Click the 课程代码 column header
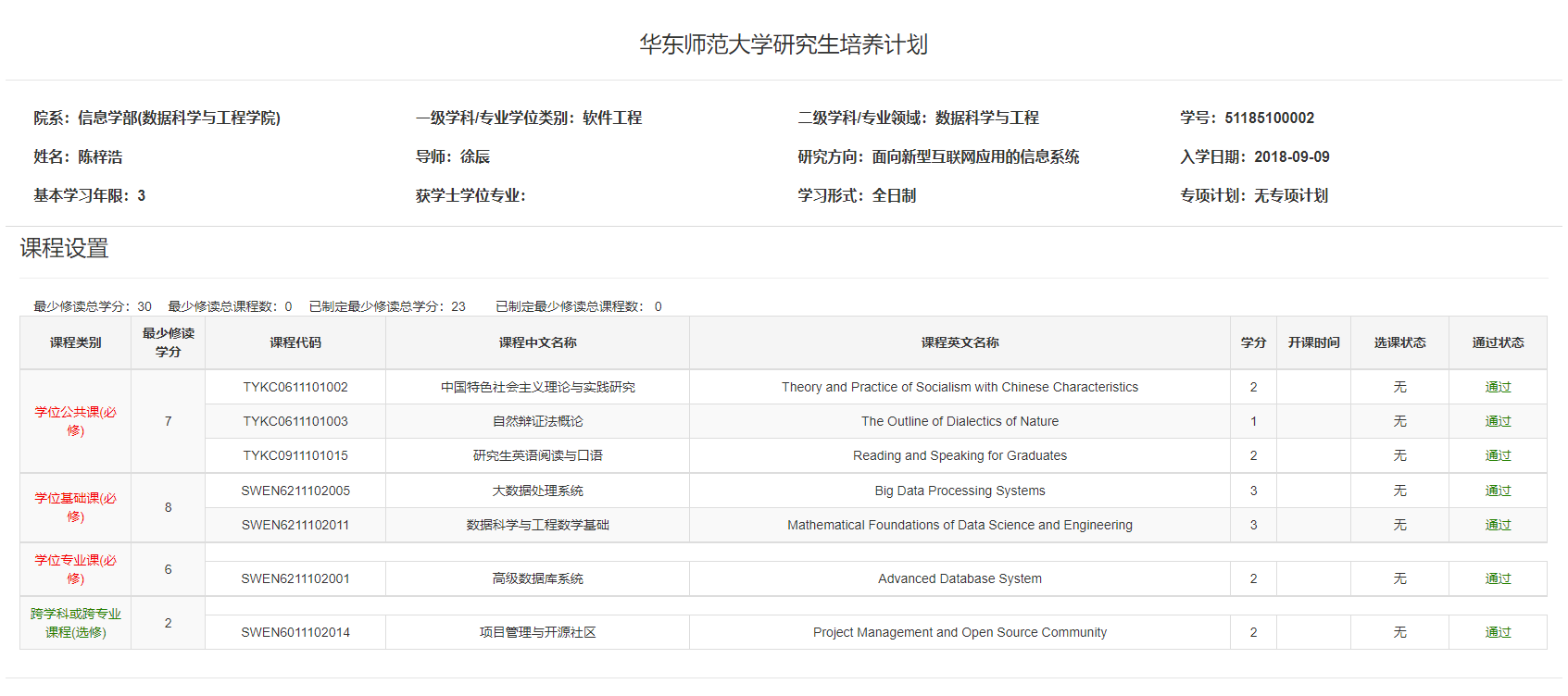 (x=295, y=342)
